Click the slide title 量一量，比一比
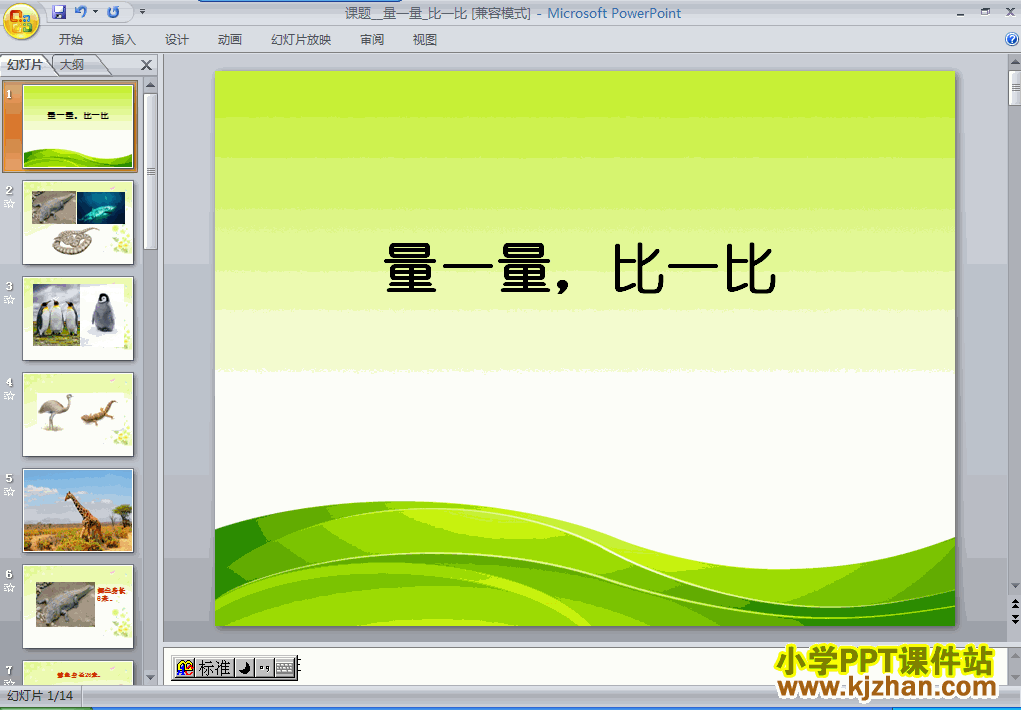Viewport: 1021px width, 710px height. (x=580, y=268)
